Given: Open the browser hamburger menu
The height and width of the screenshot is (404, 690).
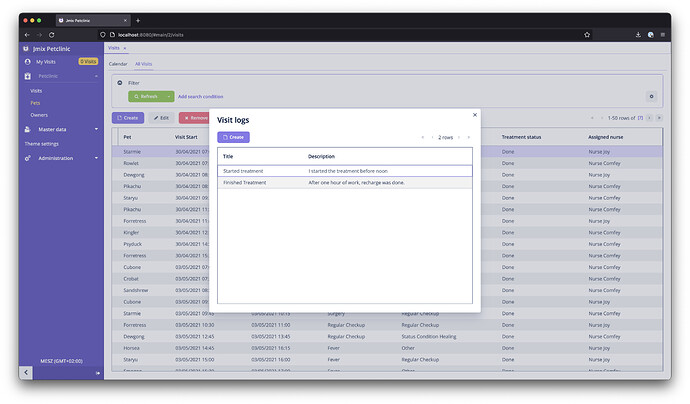Looking at the screenshot, I should pos(663,35).
